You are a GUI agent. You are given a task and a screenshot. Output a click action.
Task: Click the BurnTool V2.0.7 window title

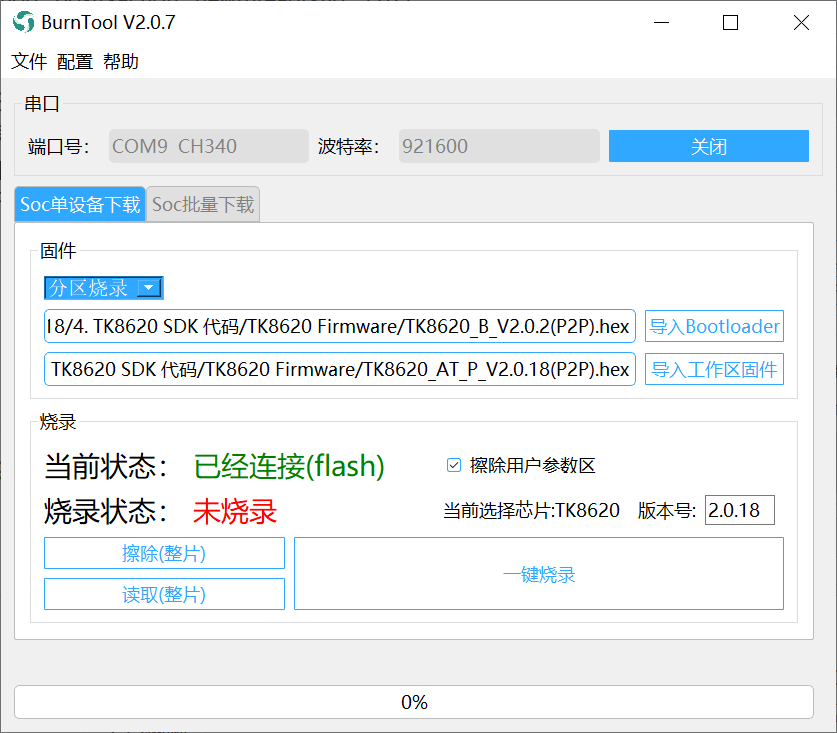[108, 22]
